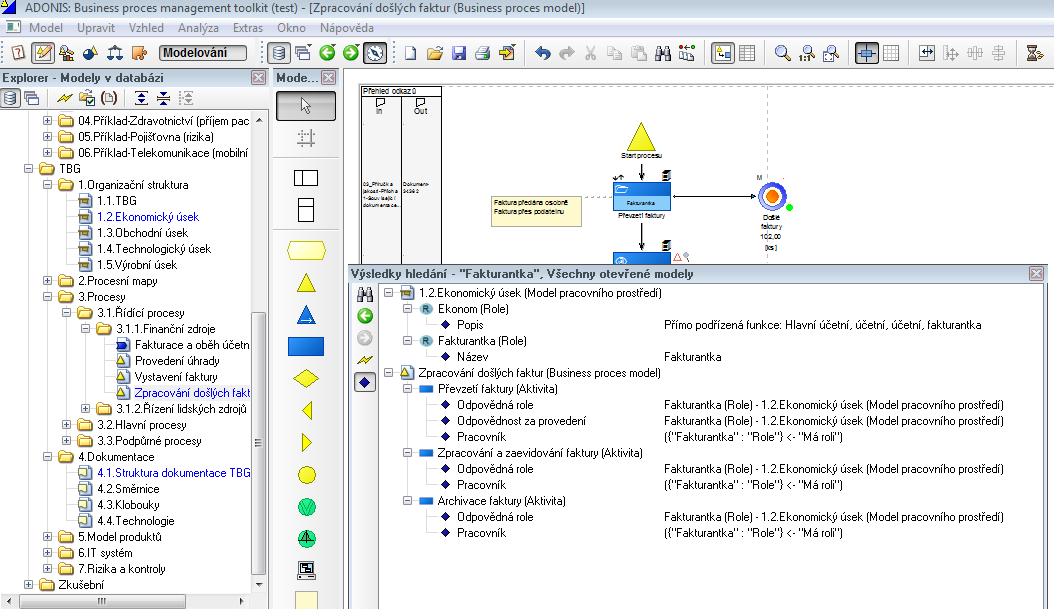Click the zoom-to-fit magnifier icon
The image size is (1054, 609).
point(831,53)
